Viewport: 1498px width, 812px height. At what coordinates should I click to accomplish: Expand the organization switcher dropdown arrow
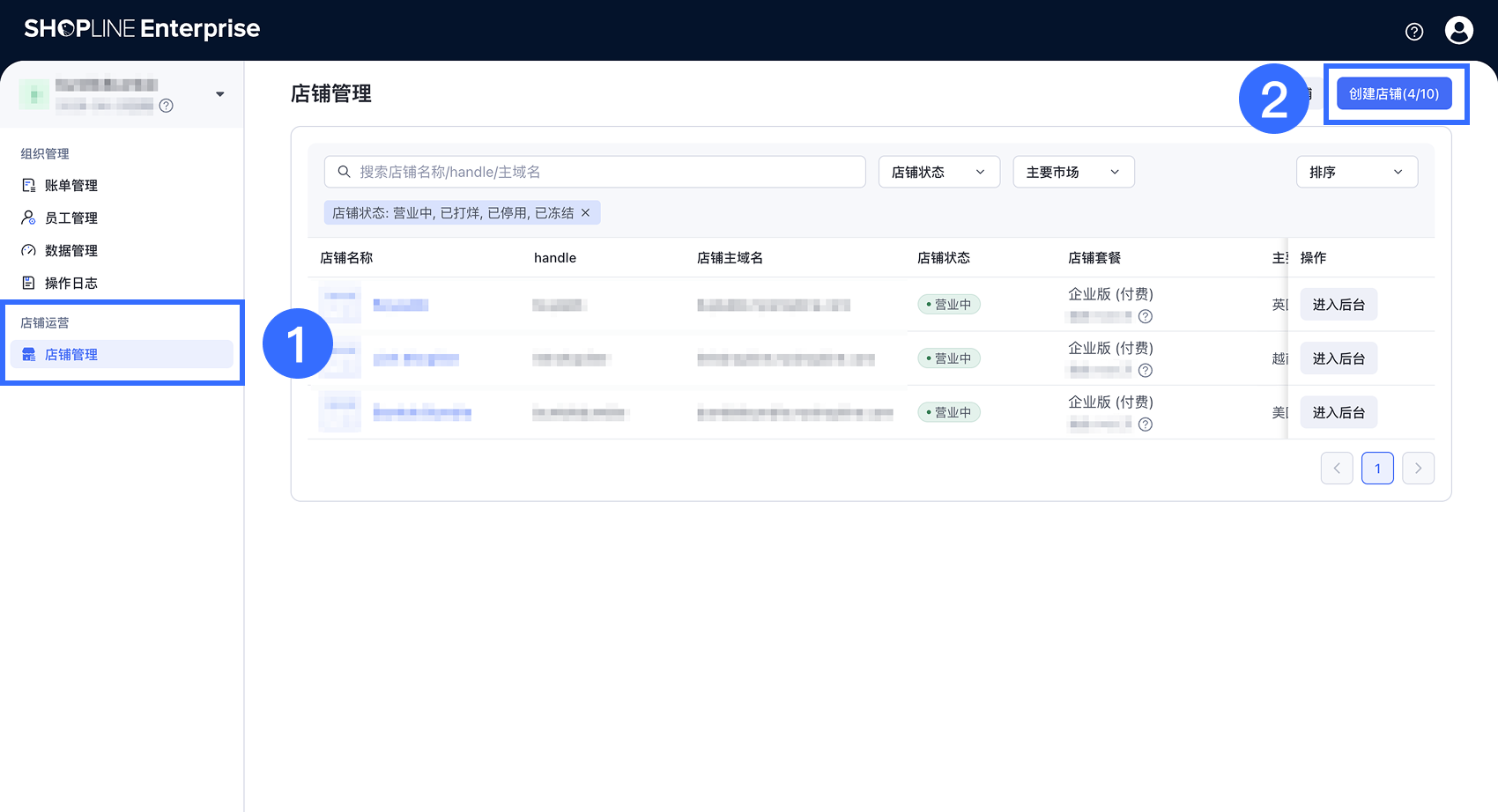[x=219, y=94]
